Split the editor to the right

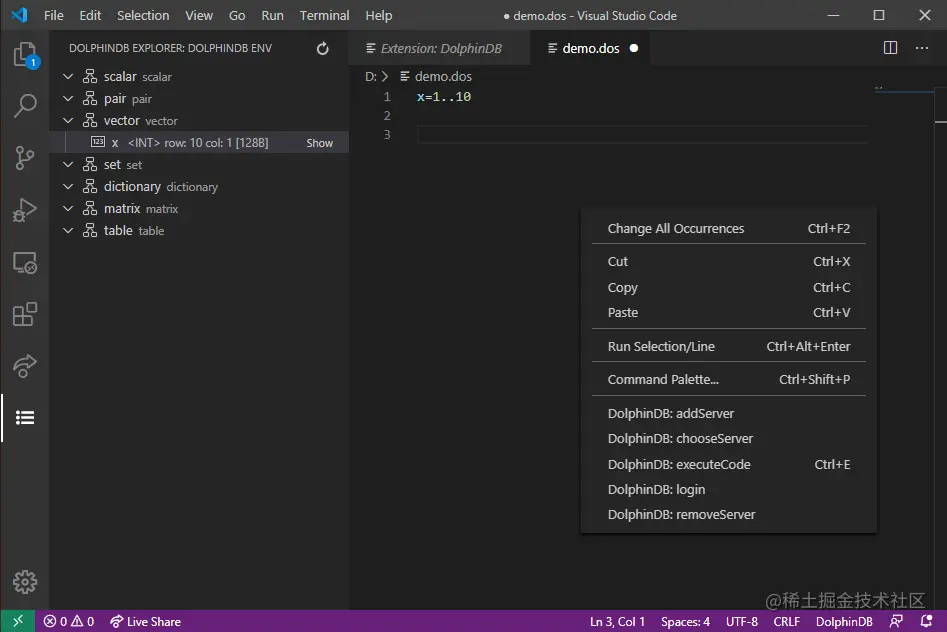[890, 48]
